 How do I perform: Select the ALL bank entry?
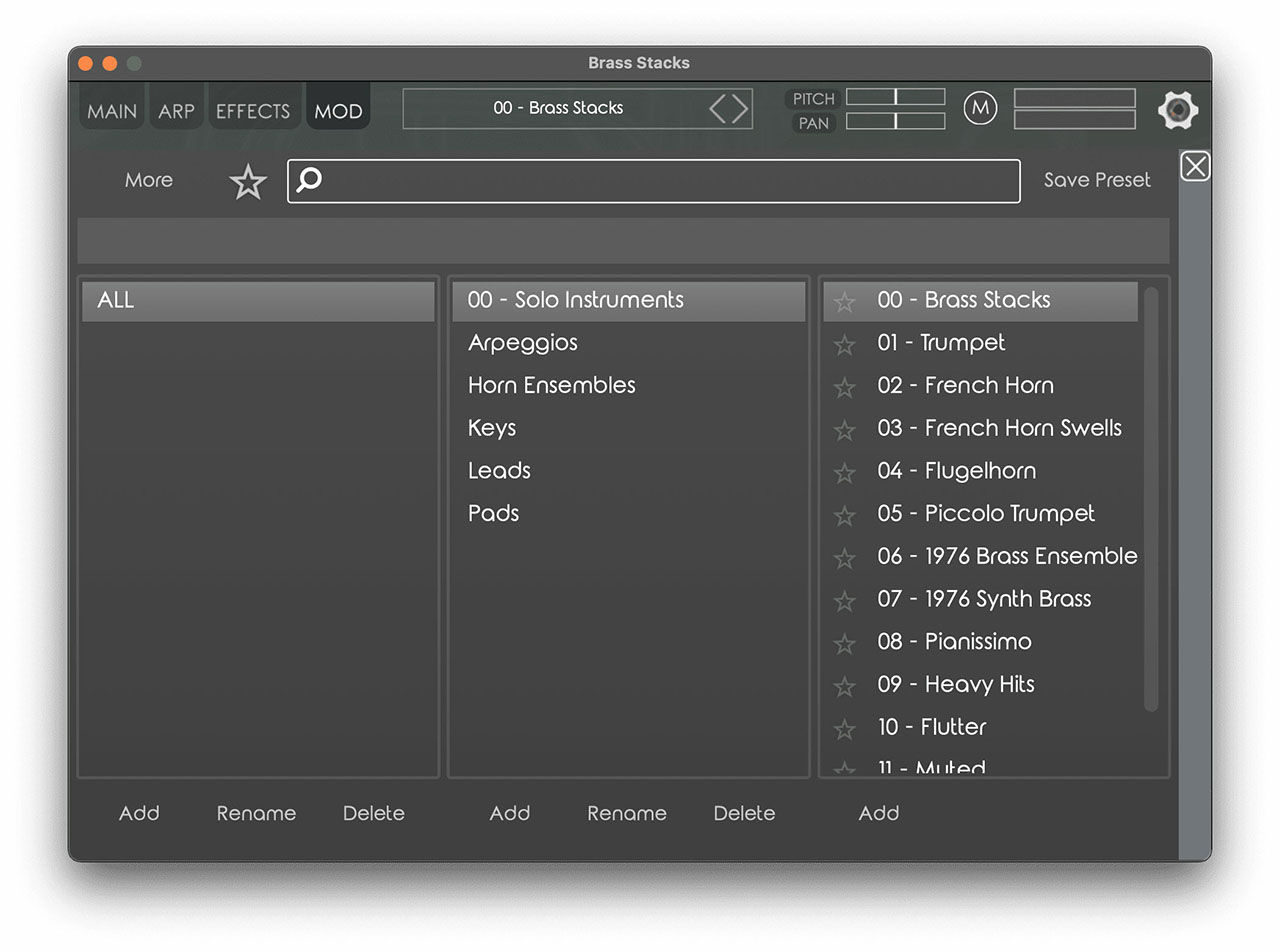click(257, 300)
